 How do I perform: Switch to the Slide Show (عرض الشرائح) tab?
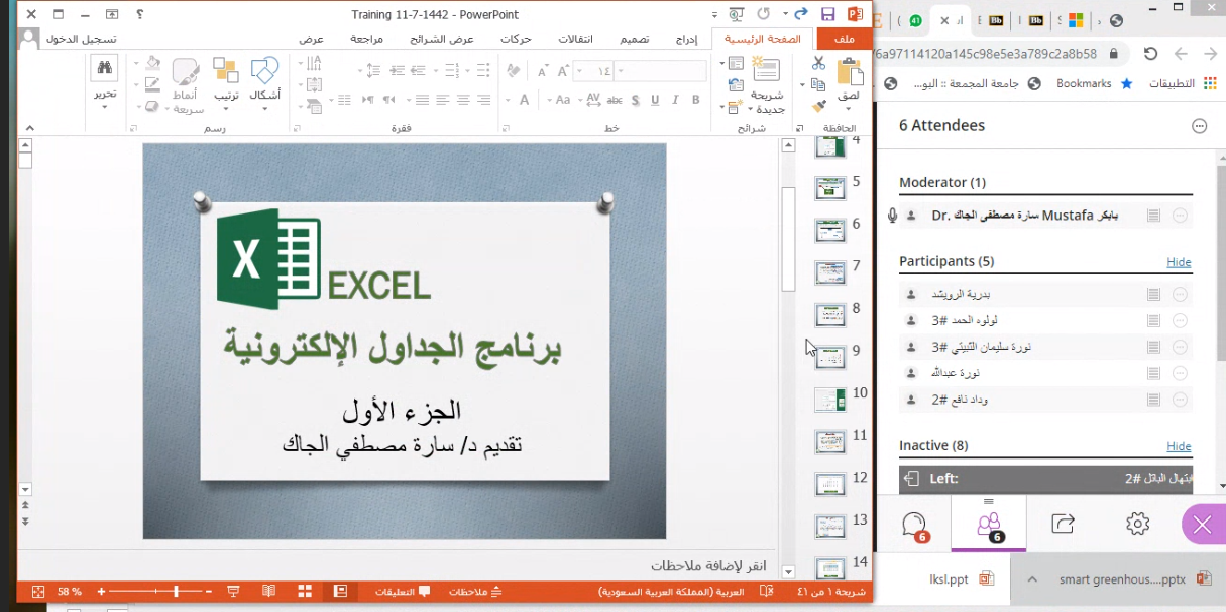442,39
